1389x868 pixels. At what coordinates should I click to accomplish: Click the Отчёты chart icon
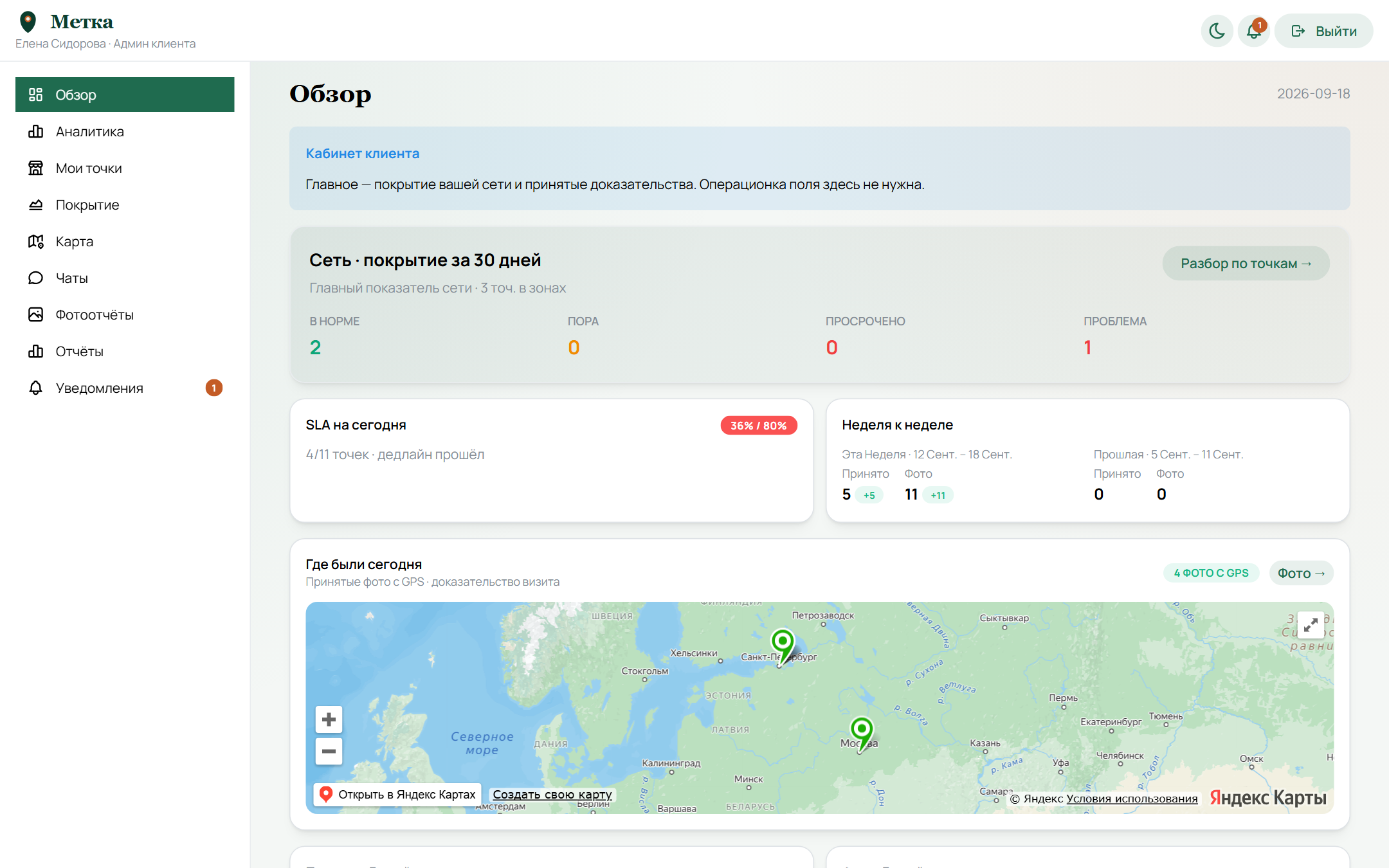tap(35, 351)
